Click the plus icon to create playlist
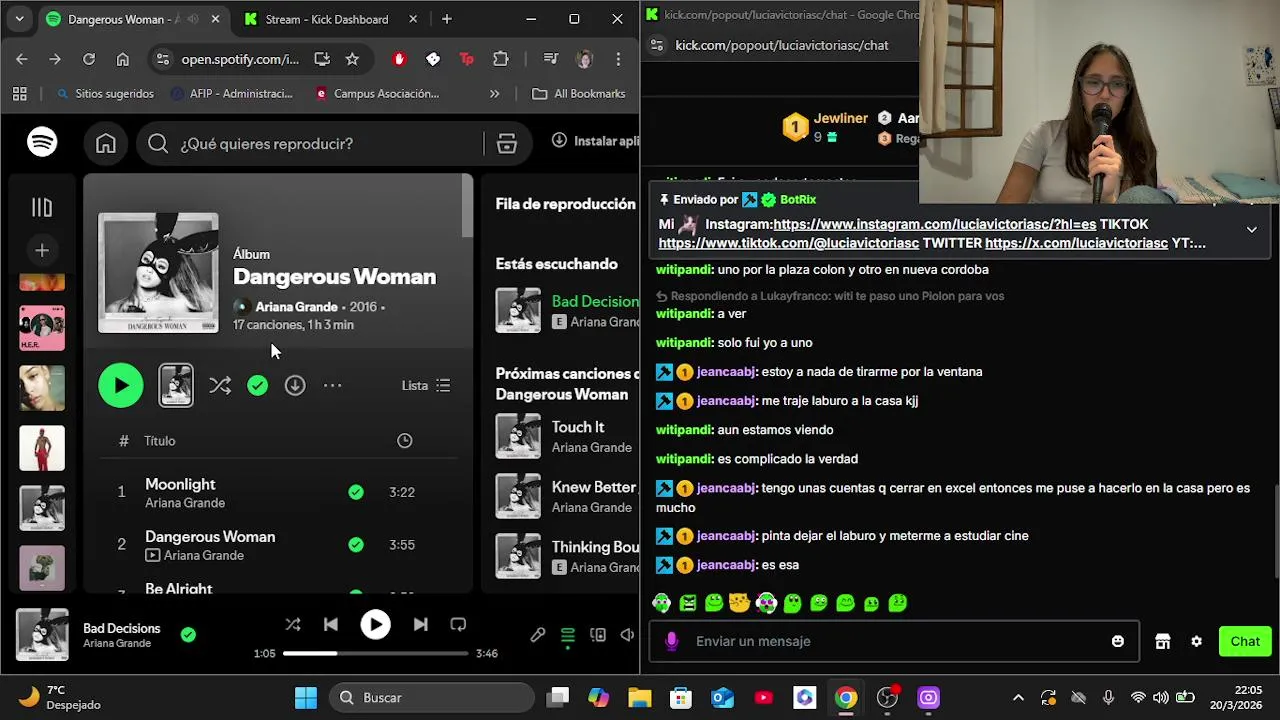 click(x=42, y=250)
